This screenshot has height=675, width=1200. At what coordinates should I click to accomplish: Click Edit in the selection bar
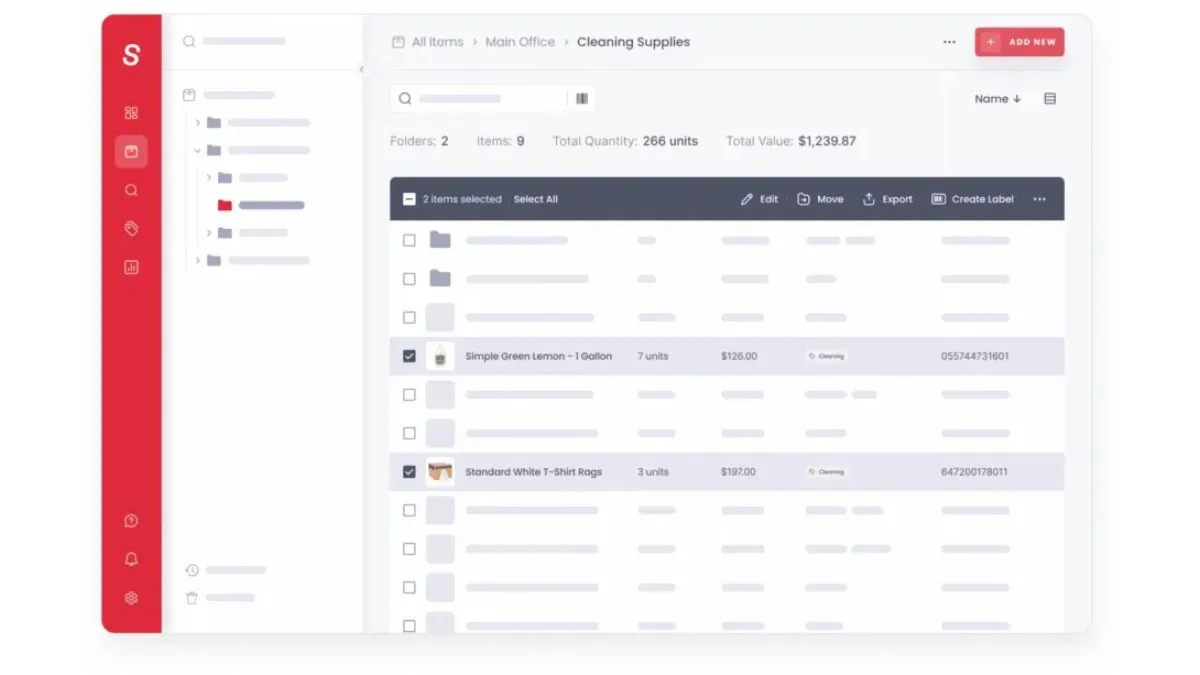(759, 199)
